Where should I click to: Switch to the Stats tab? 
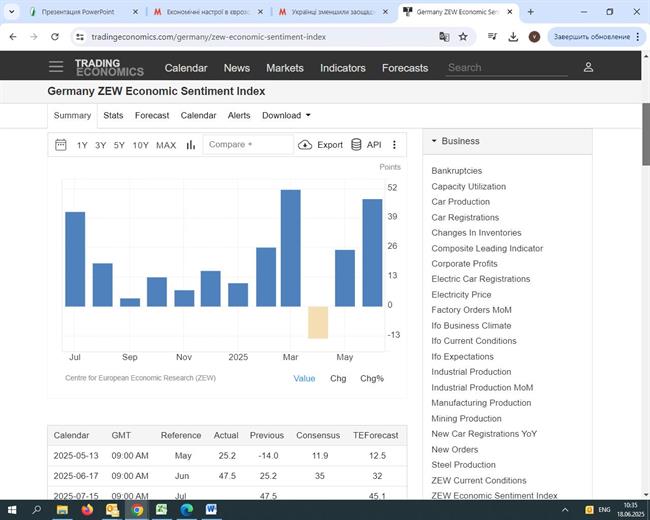tap(113, 116)
